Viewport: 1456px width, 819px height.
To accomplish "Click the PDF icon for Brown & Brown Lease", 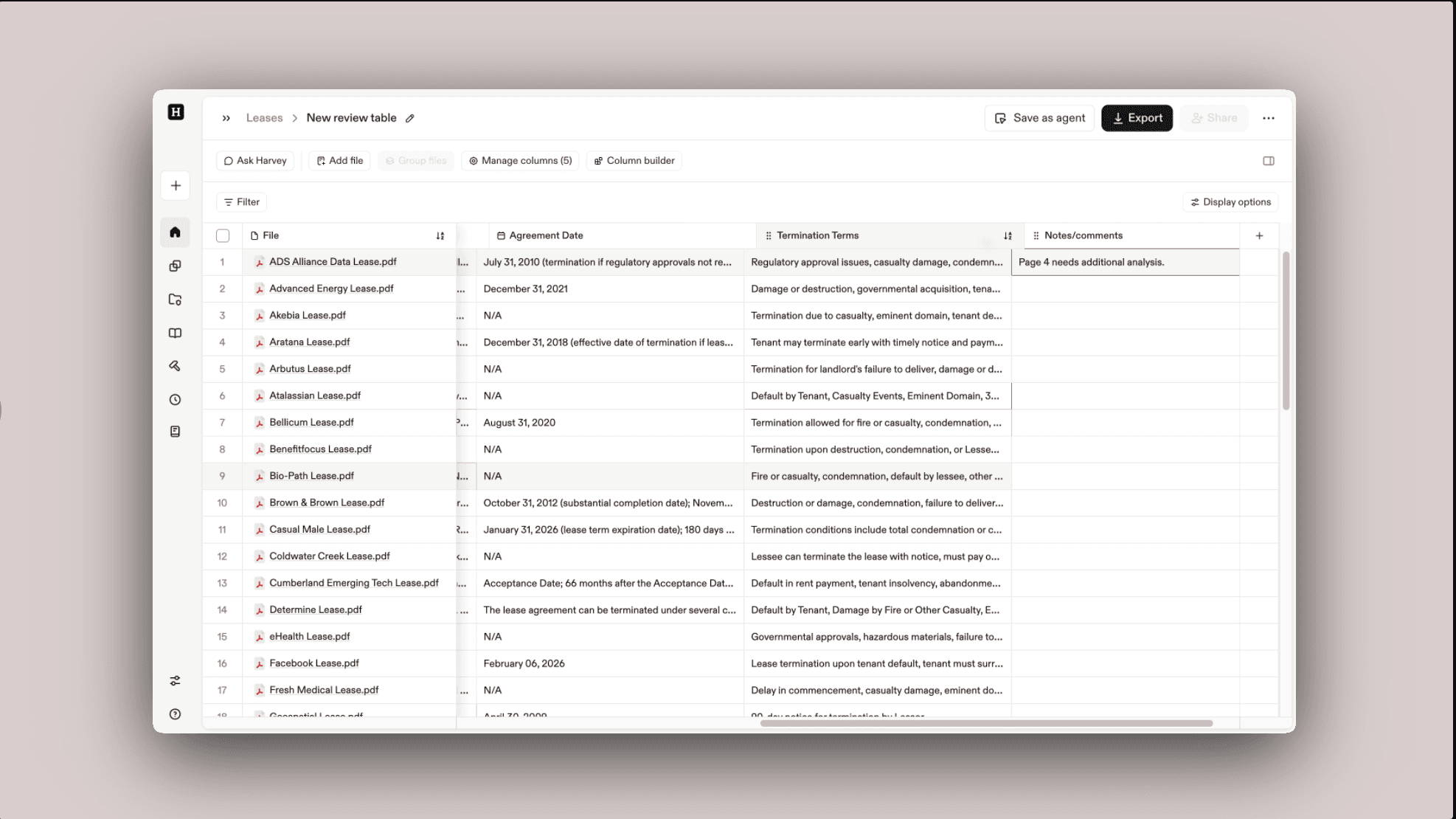I will 260,503.
